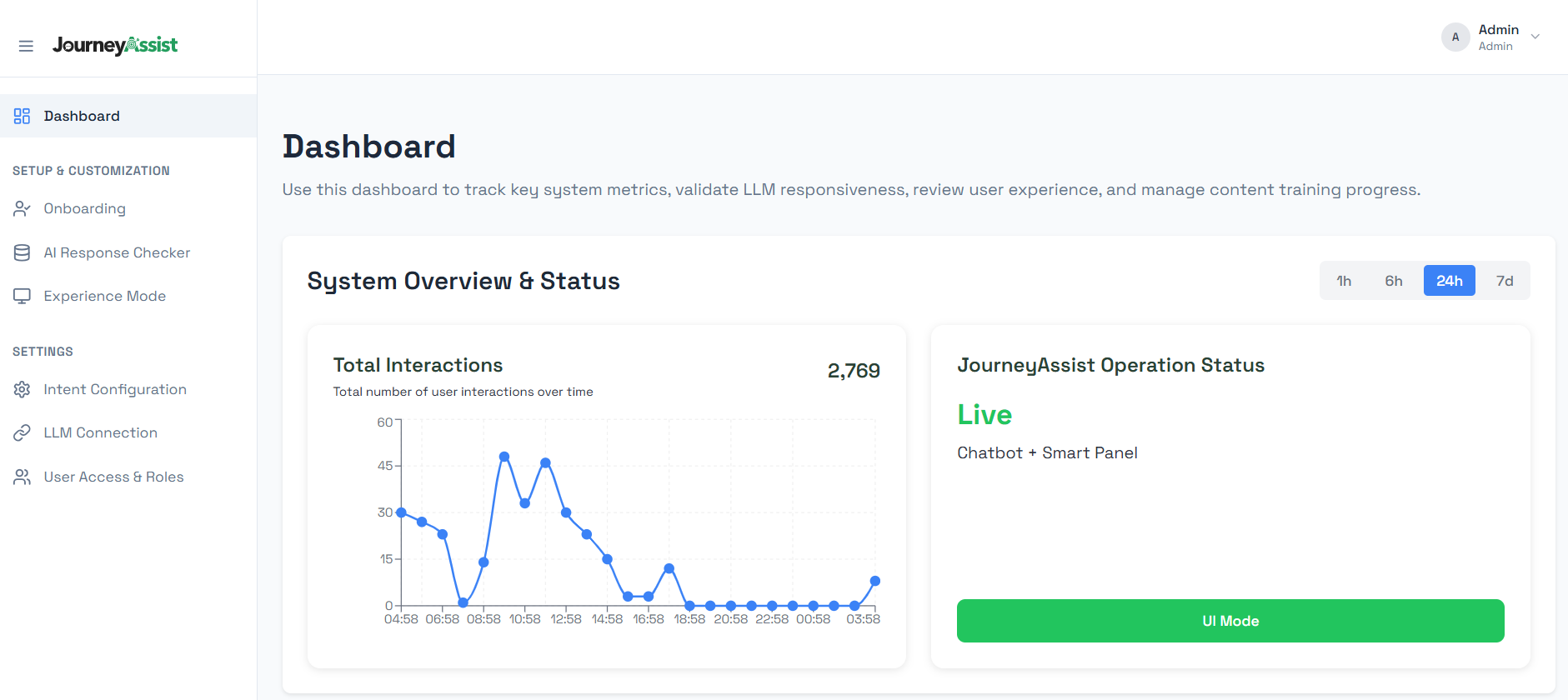Click the JourneyAssist logo
Screen dimensions: 1568x700
[115, 45]
